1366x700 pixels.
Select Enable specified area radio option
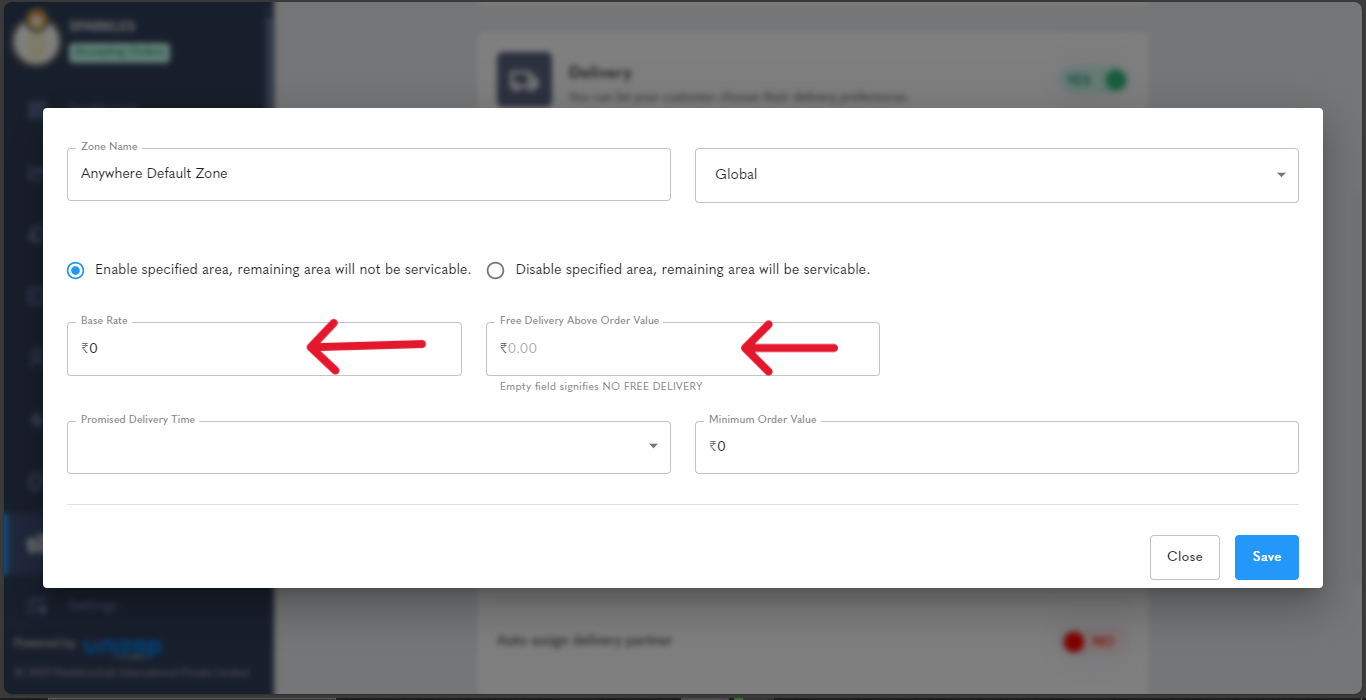pos(76,270)
